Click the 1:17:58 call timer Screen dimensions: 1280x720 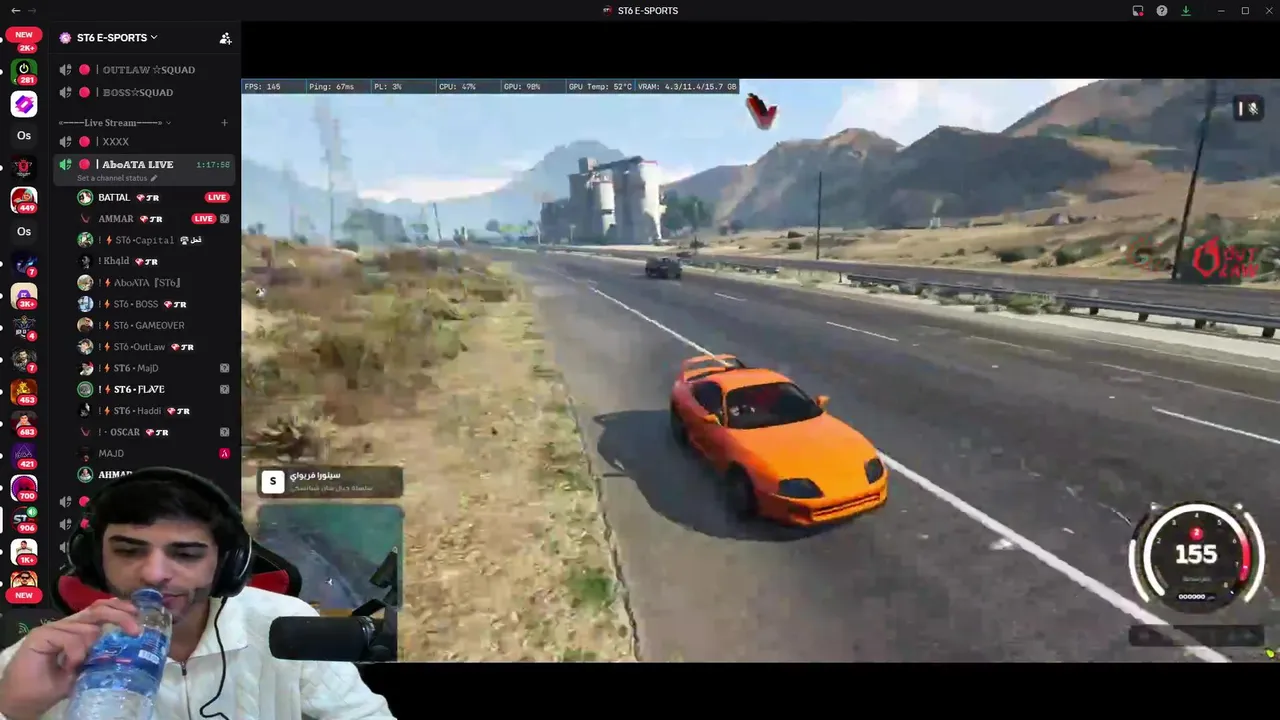[x=213, y=165]
